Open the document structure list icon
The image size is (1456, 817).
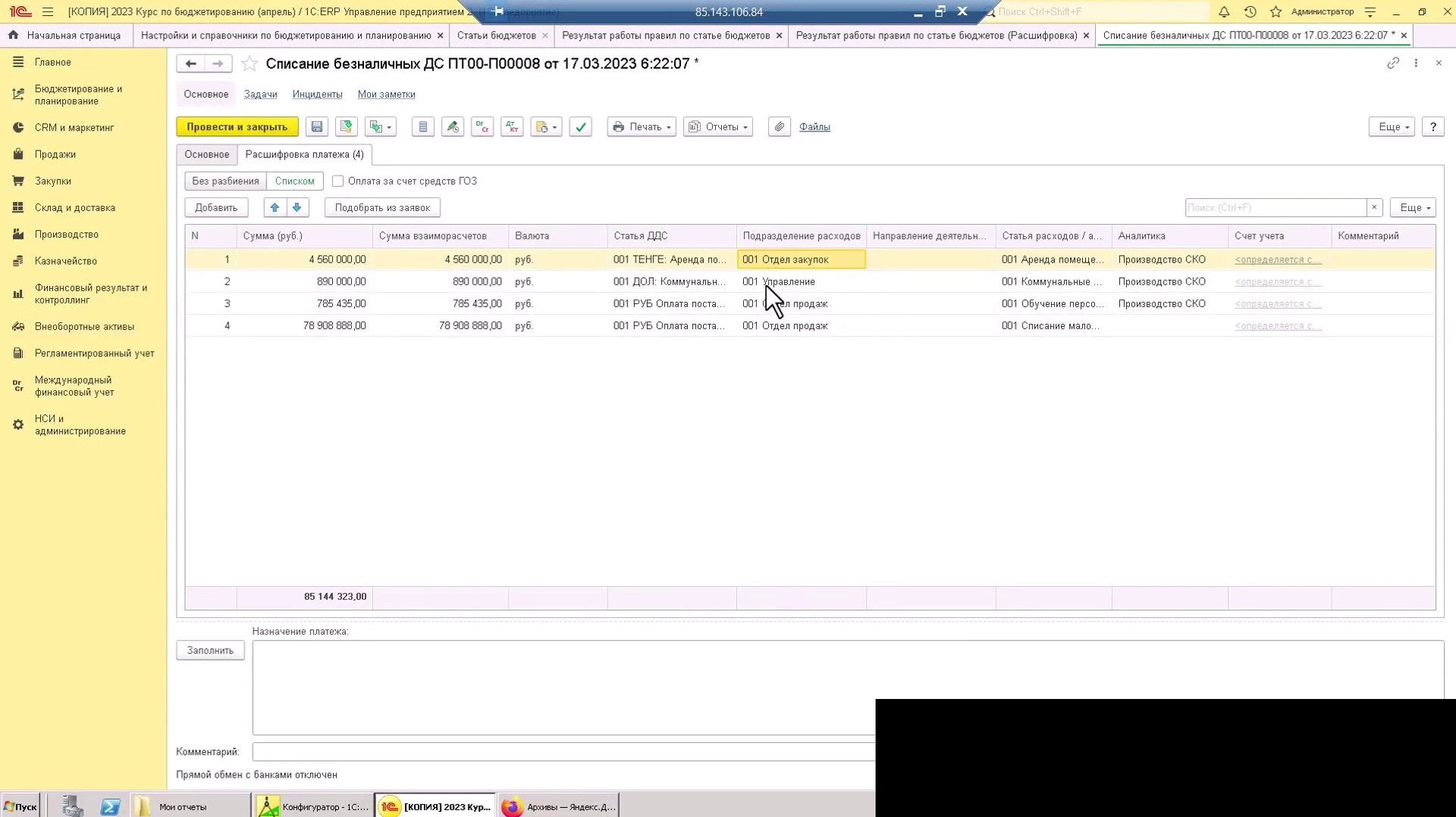[x=423, y=127]
